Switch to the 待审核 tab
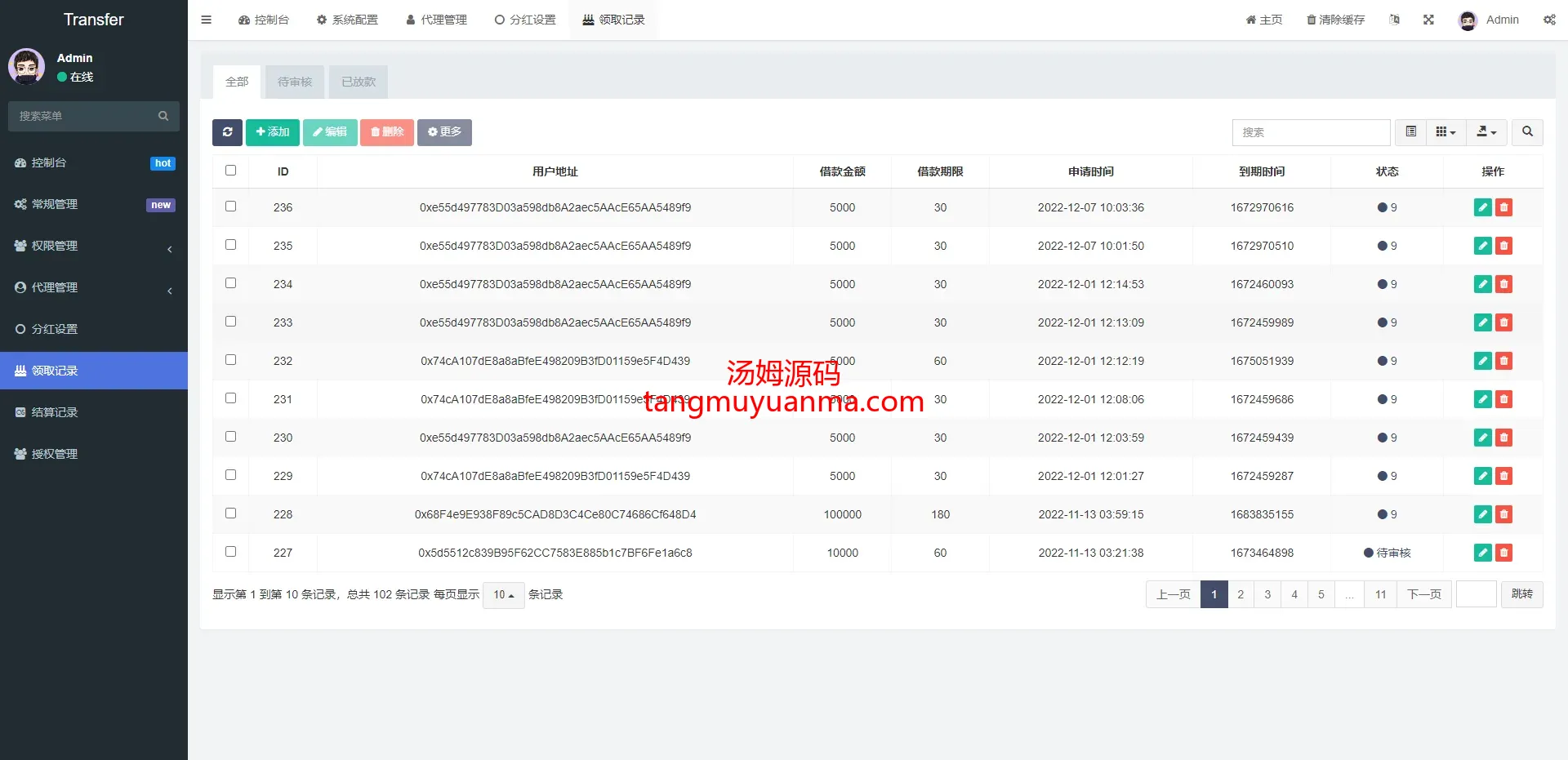The height and width of the screenshot is (760, 1568). pyautogui.click(x=295, y=82)
